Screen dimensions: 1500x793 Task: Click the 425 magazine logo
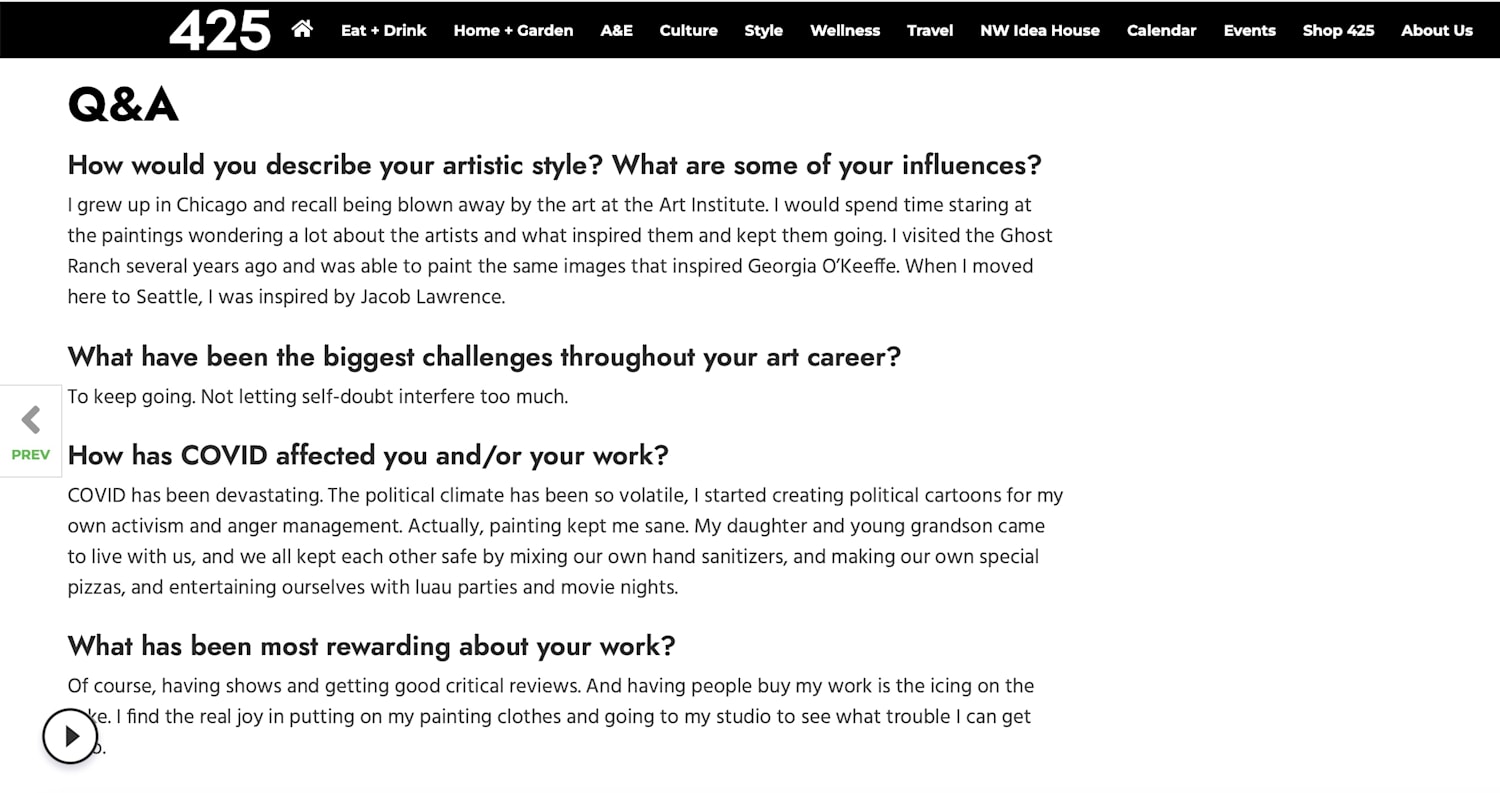[x=220, y=30]
